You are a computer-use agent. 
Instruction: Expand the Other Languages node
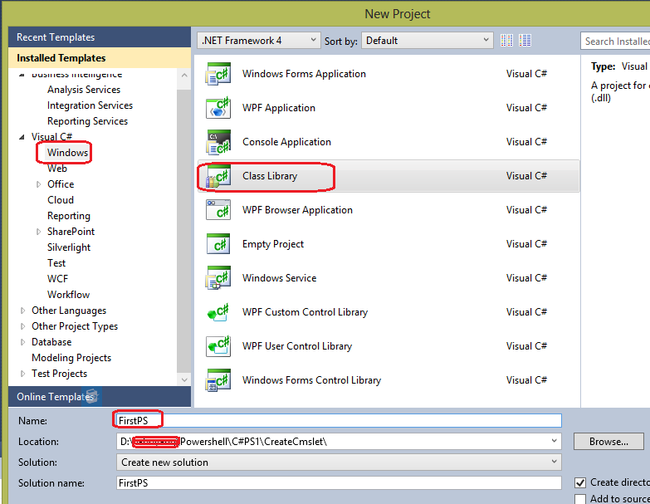[23, 310]
